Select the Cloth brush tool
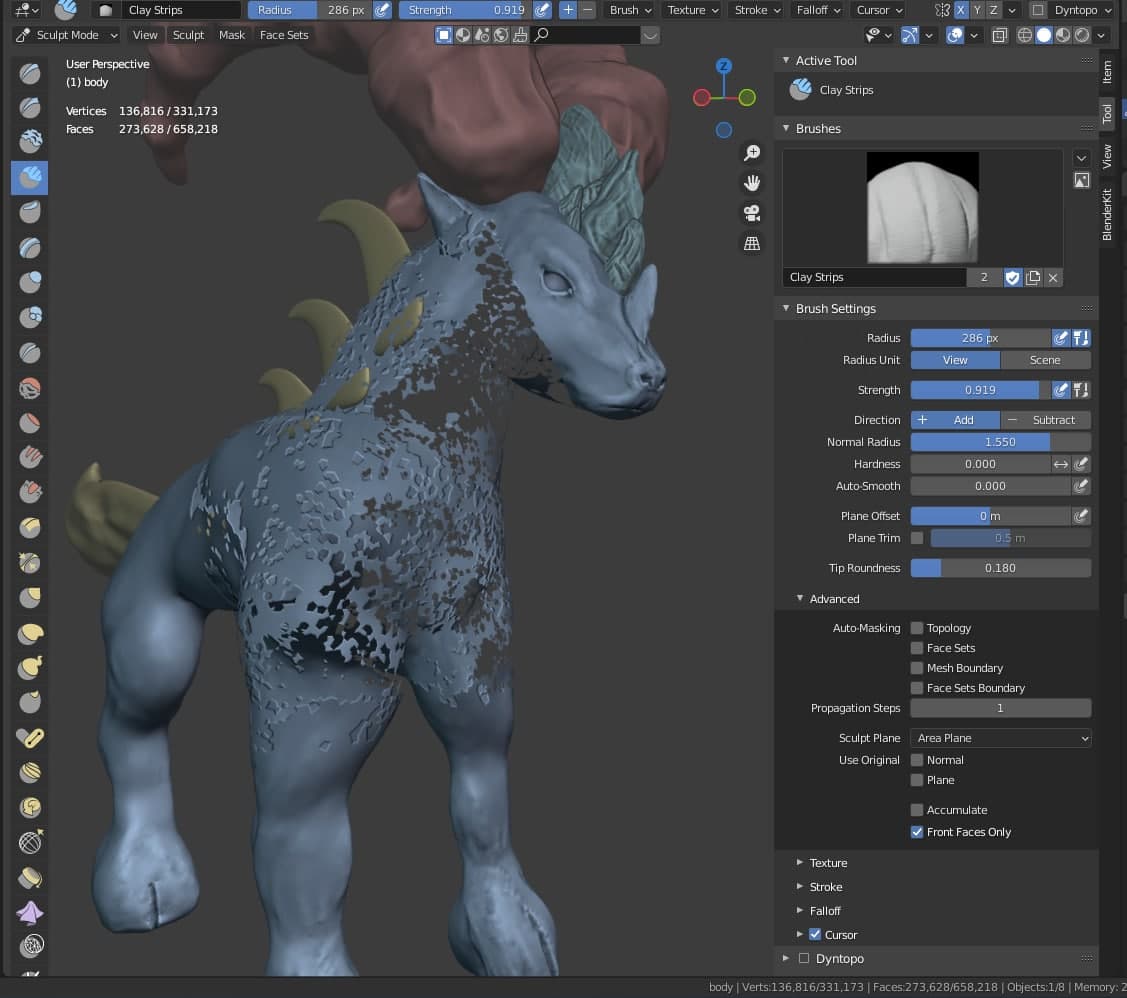The image size is (1127, 998). 29,912
